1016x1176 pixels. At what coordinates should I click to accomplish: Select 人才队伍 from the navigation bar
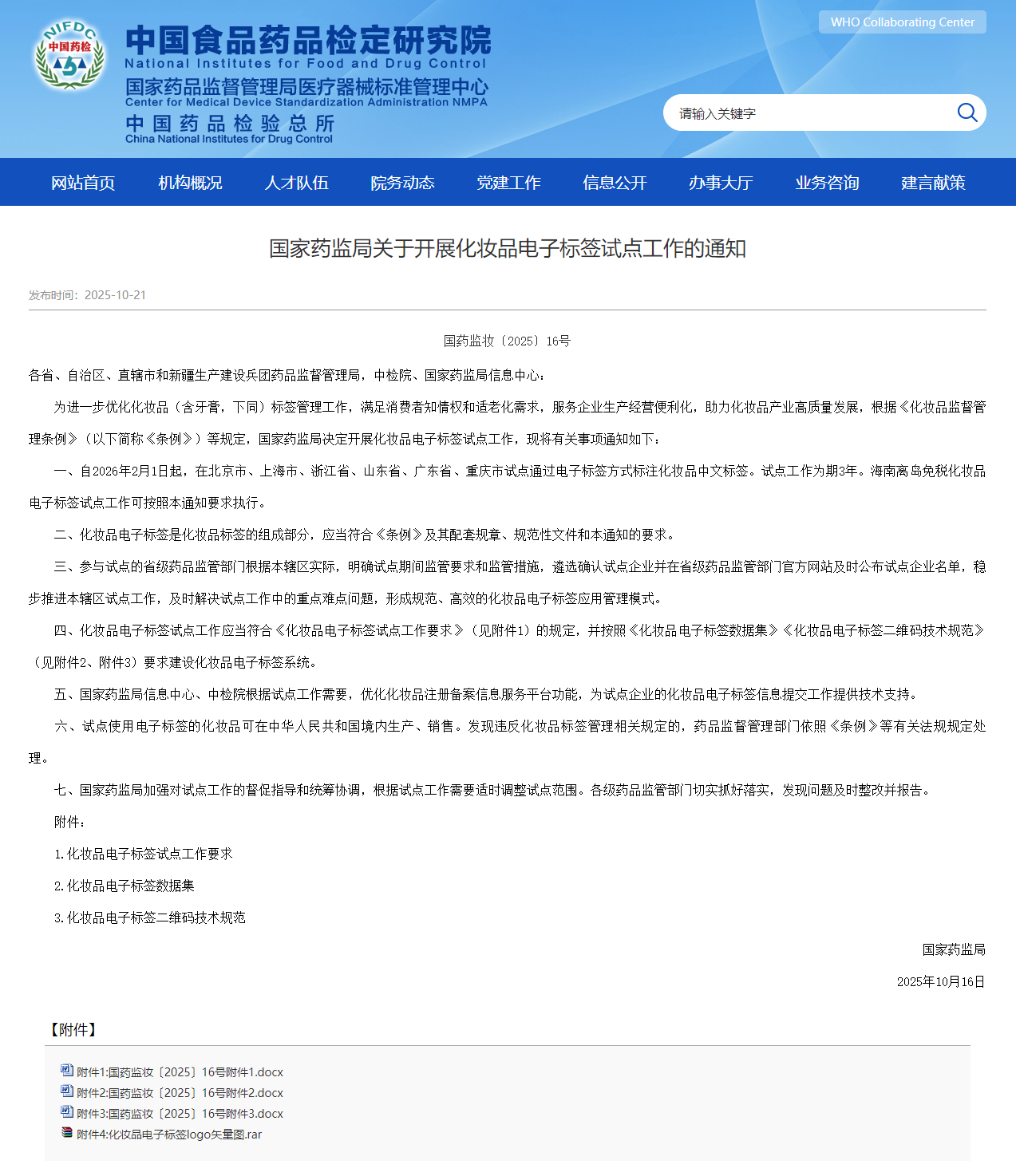pos(296,183)
